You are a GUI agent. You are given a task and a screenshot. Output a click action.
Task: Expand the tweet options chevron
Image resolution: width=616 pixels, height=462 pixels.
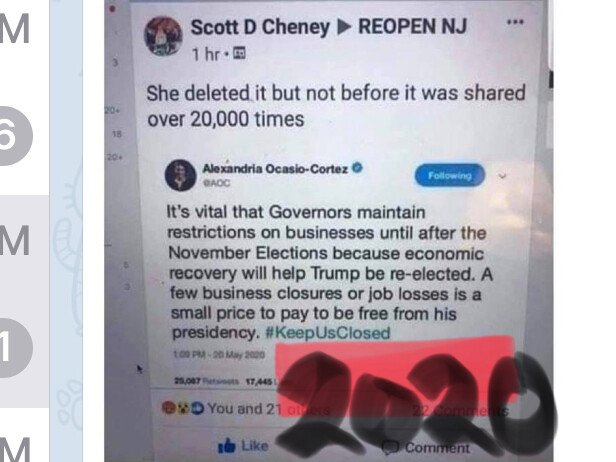coord(502,176)
